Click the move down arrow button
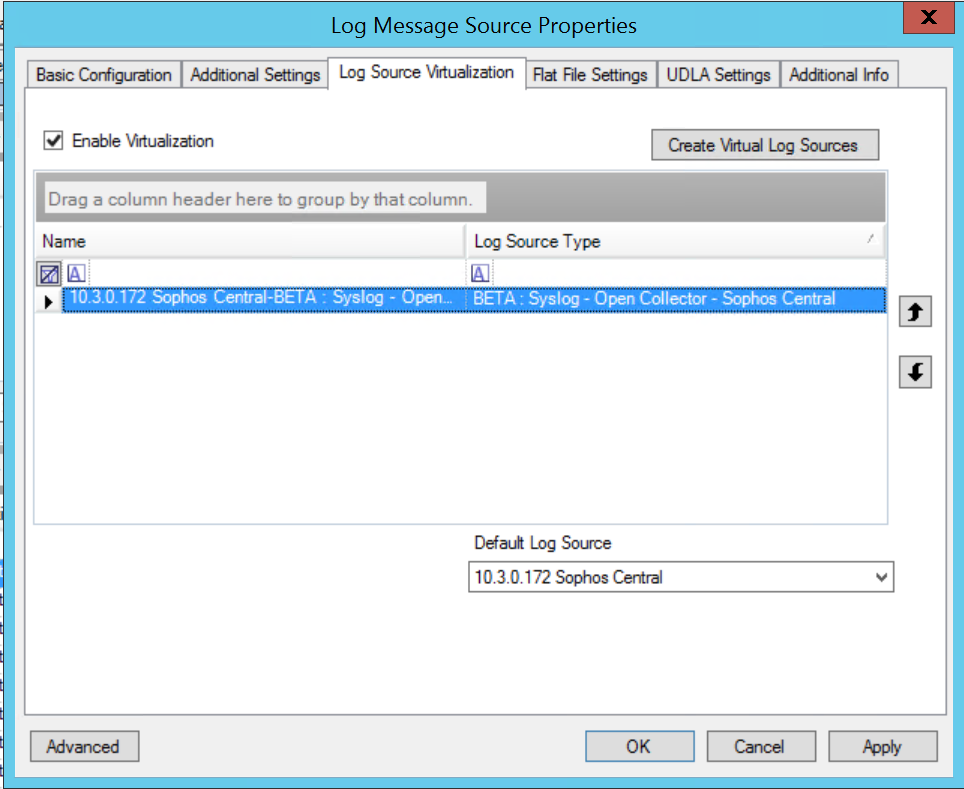Viewport: 964px width, 789px height. click(x=915, y=373)
